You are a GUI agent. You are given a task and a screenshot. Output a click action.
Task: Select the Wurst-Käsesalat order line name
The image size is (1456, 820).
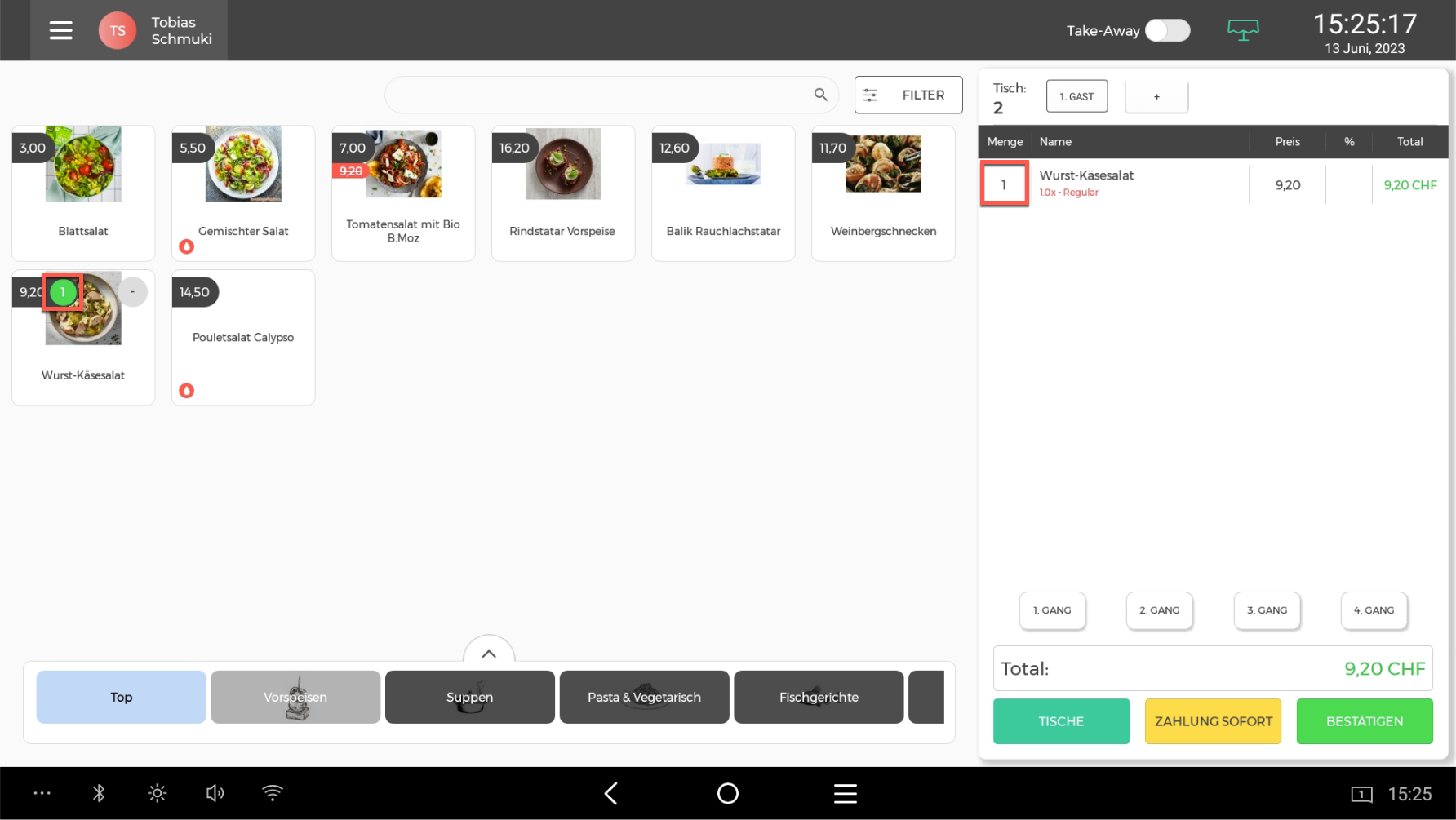(x=1086, y=175)
